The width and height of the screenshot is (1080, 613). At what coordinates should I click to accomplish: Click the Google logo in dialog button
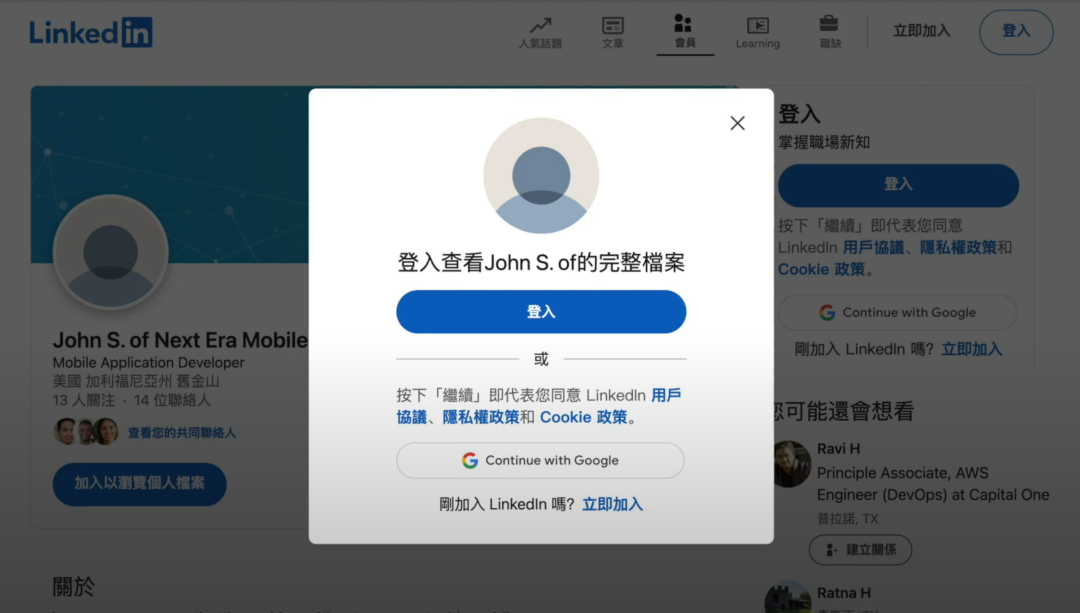[x=470, y=460]
